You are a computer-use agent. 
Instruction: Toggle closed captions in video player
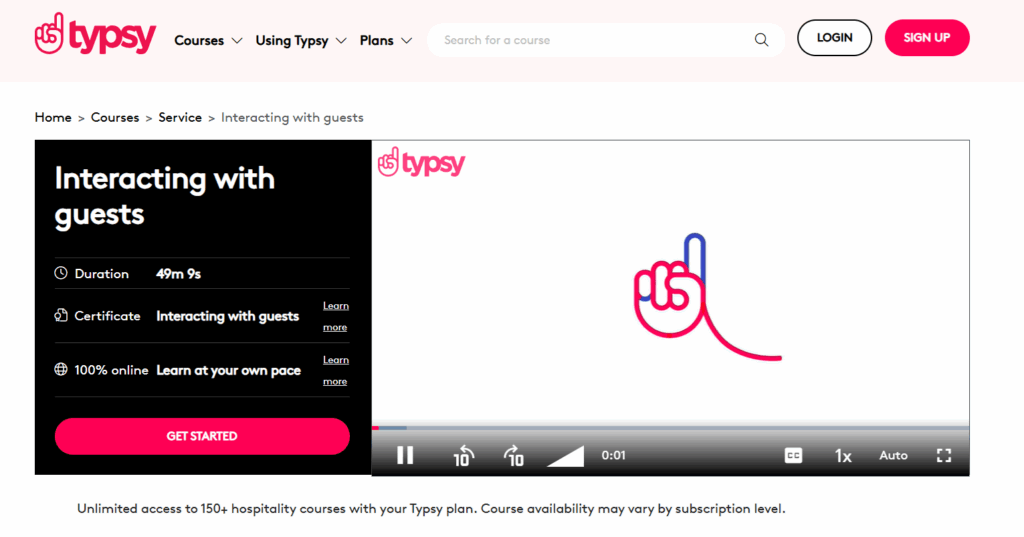point(793,455)
